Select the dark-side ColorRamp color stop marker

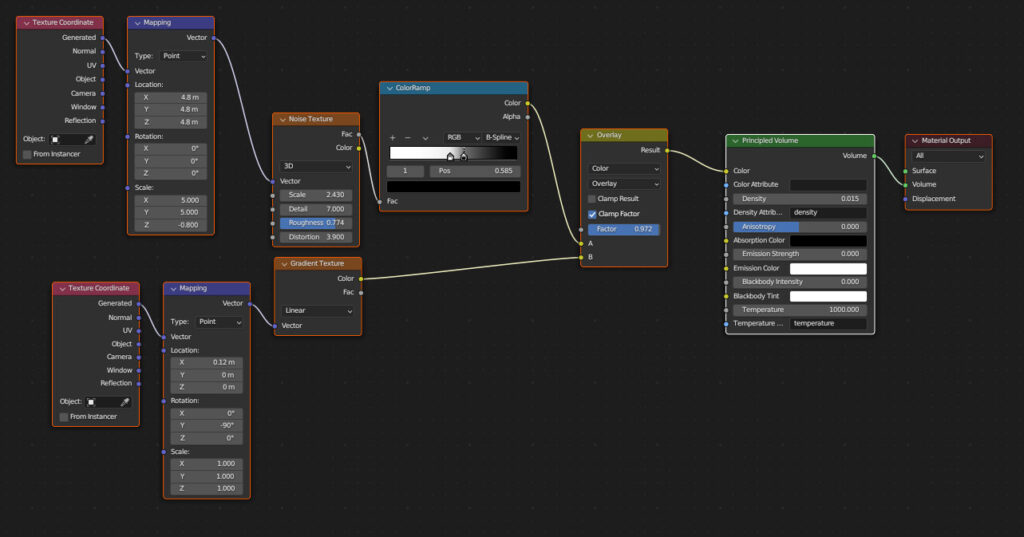pos(464,156)
